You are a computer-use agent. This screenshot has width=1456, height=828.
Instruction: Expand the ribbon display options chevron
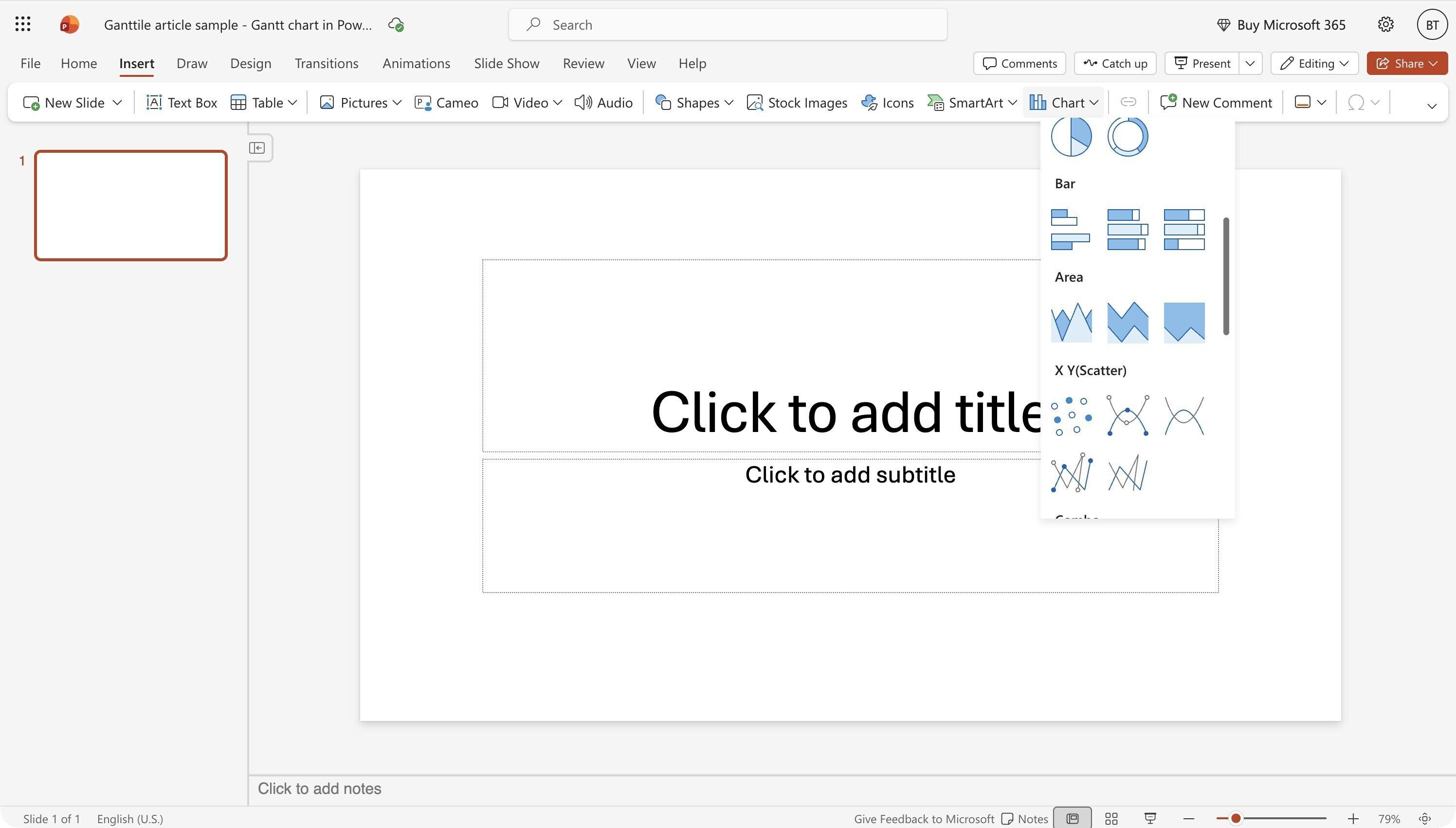1432,106
